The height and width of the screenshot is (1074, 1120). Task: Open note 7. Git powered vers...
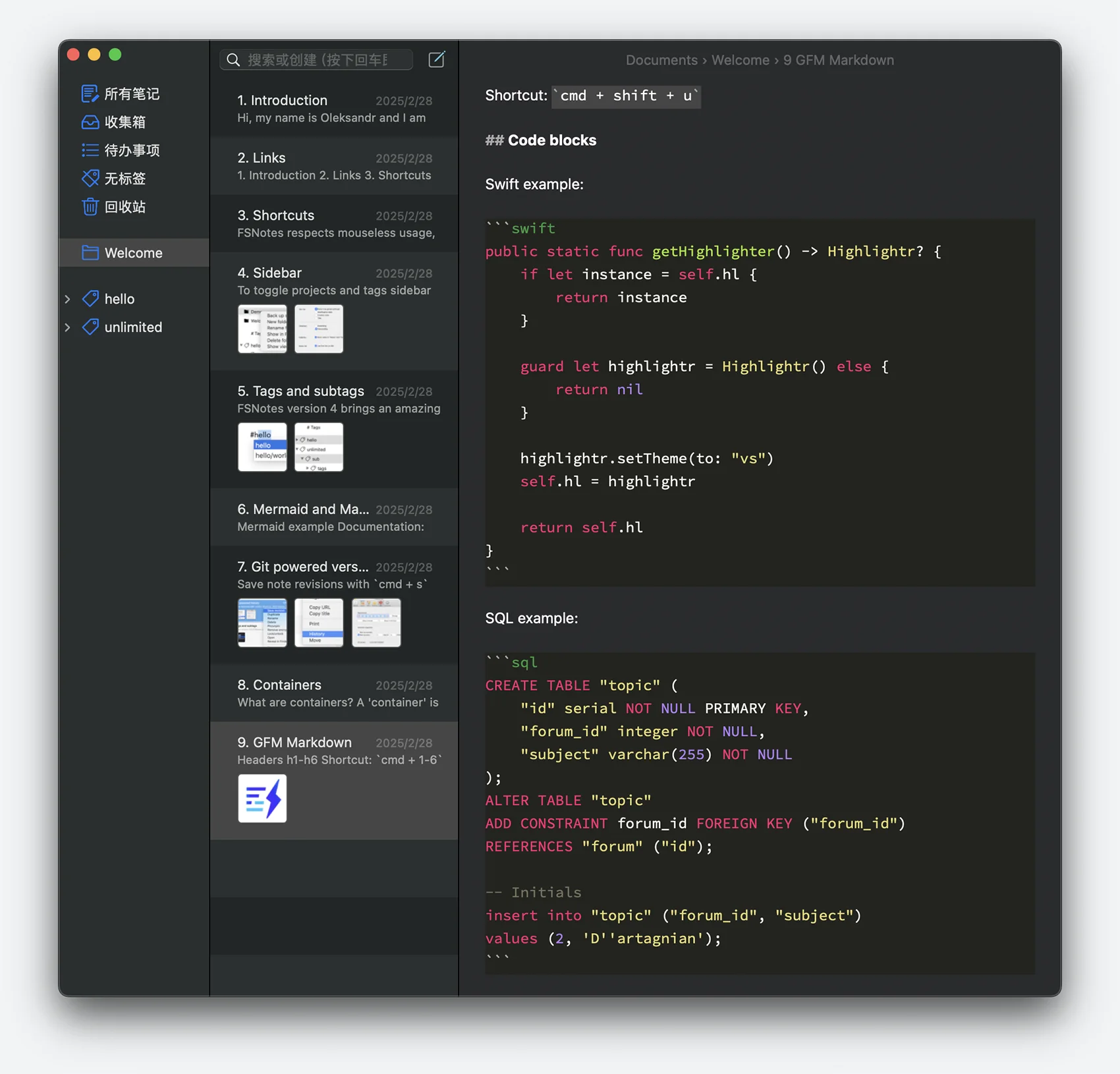click(334, 604)
